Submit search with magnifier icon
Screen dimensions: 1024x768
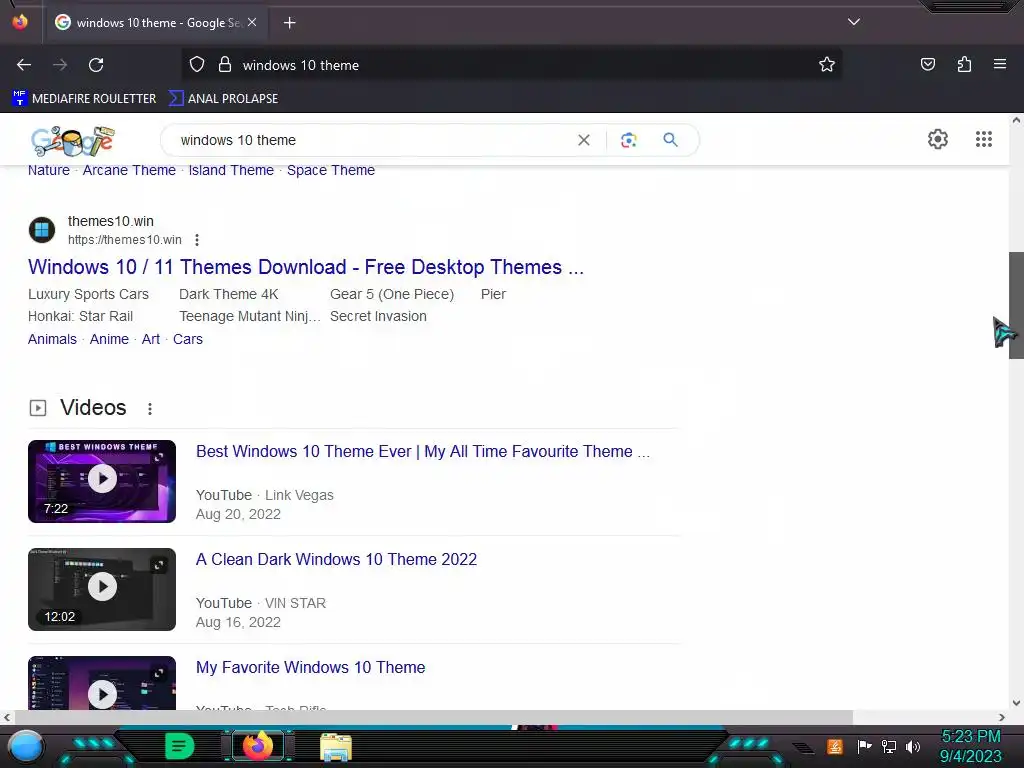670,140
